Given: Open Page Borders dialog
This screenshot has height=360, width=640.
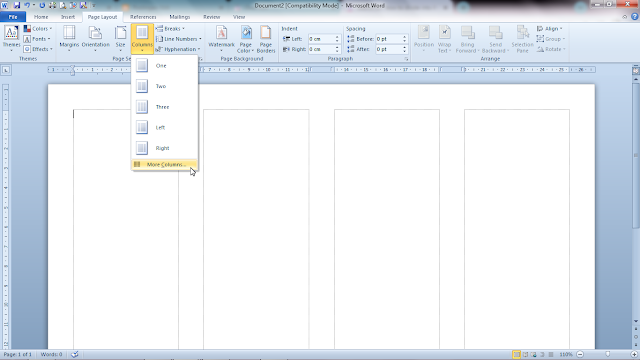Looking at the screenshot, I should [266, 39].
